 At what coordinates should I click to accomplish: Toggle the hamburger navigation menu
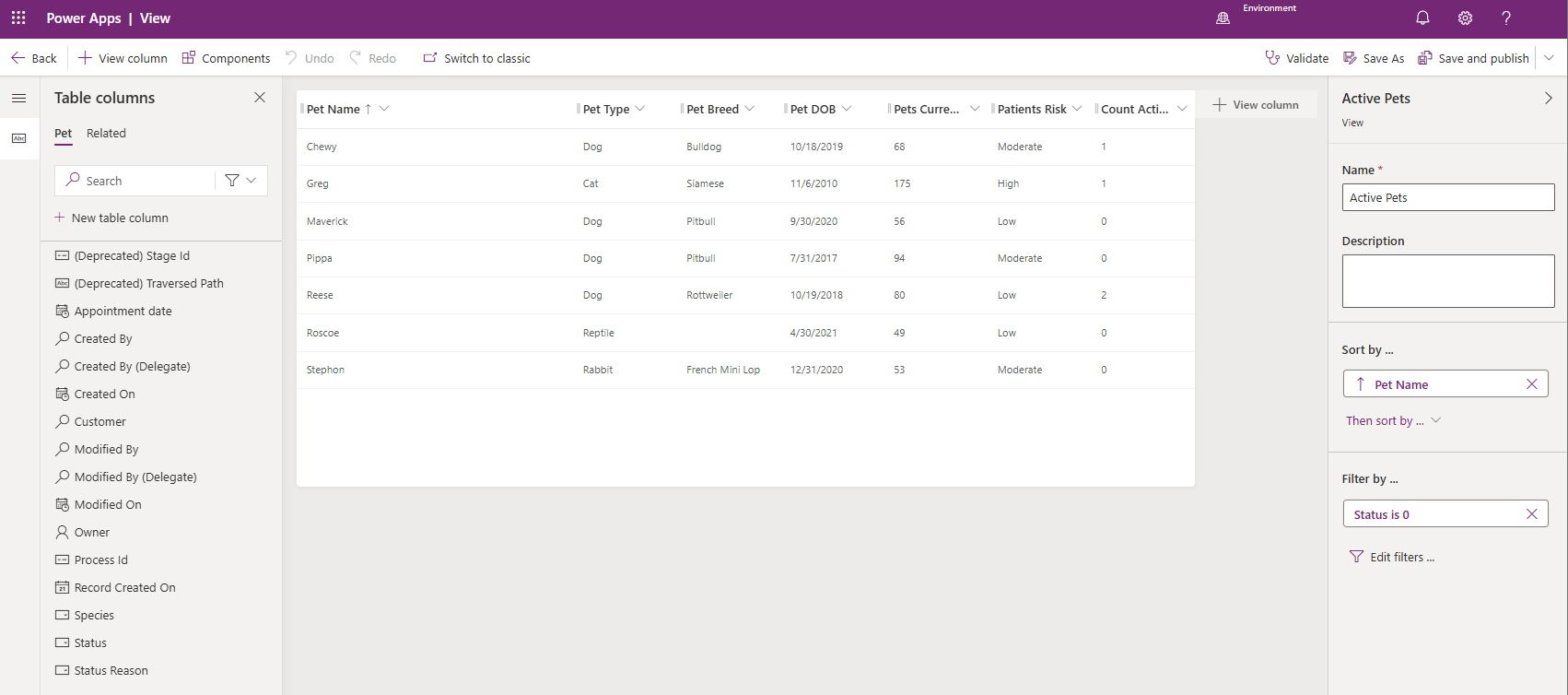19,98
